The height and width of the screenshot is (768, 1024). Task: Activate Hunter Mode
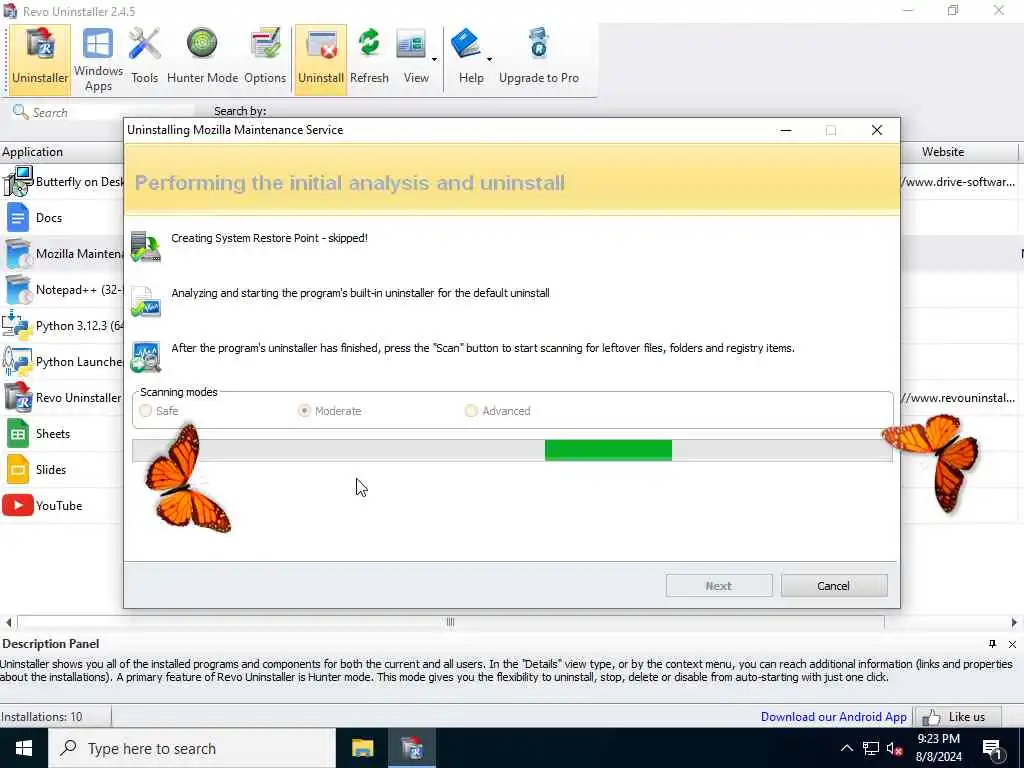point(202,59)
